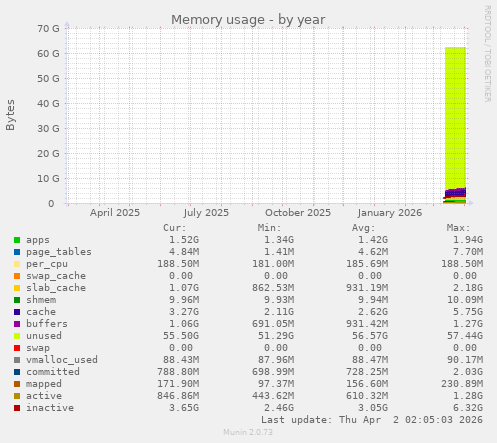Click the inactive max value 6.32G
This screenshot has height=443, width=497.
[x=468, y=408]
